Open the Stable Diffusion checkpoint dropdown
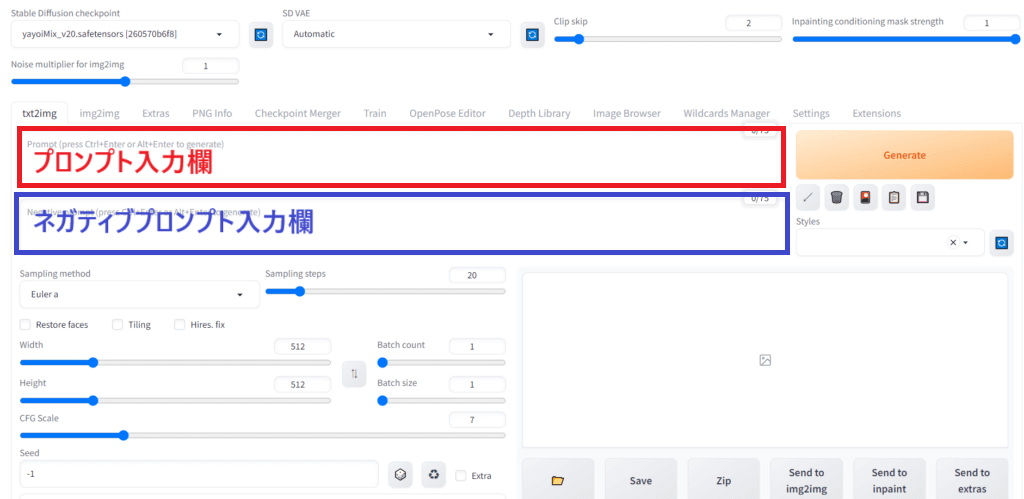Screen dimensions: 1024x499 (123, 35)
